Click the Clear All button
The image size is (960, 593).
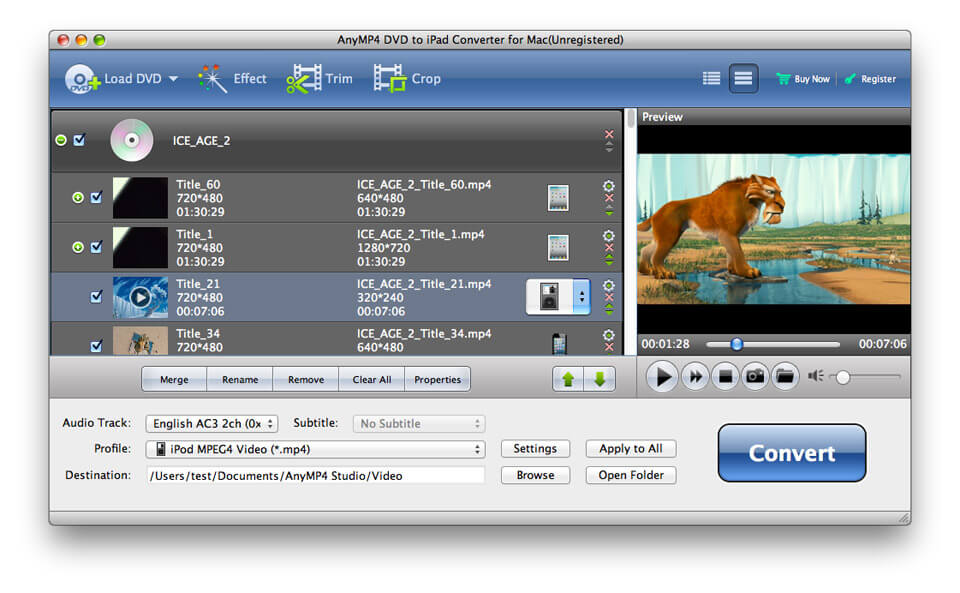pos(372,379)
